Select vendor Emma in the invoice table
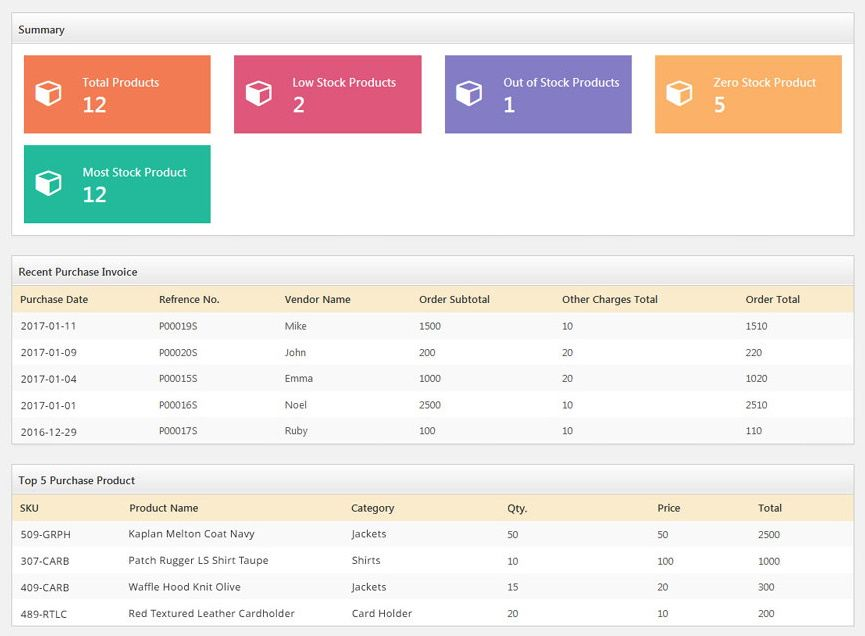 click(298, 378)
